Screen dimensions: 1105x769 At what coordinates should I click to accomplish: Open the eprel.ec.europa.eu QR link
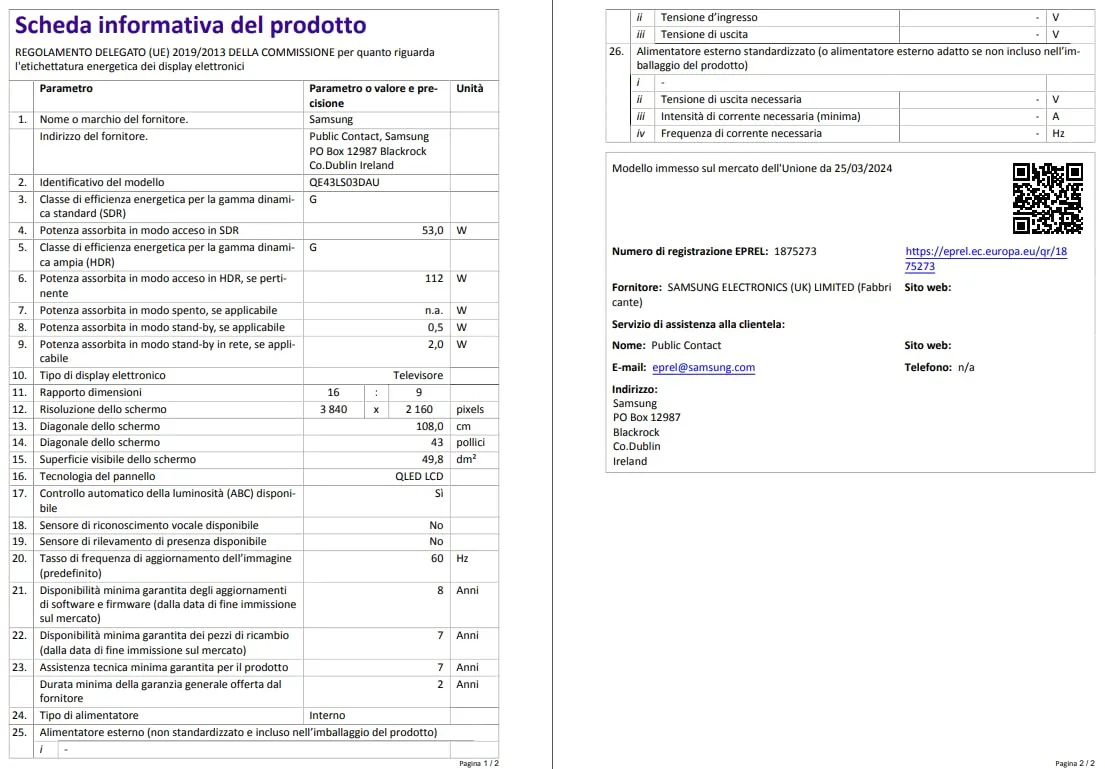coord(986,259)
